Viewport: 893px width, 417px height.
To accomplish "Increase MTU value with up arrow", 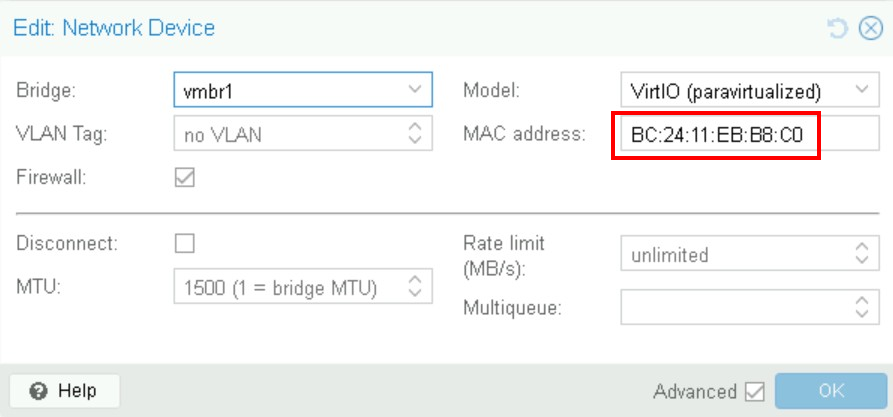I will coord(415,279).
